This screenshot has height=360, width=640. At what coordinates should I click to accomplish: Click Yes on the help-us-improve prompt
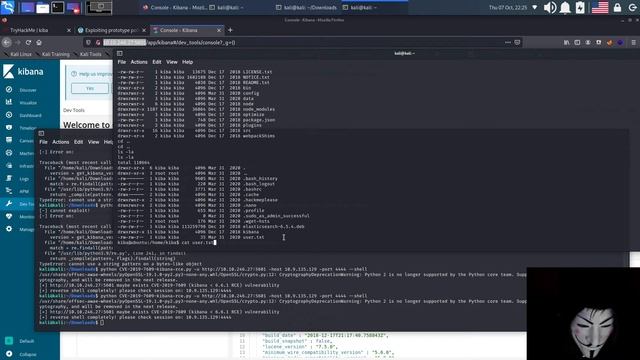90,88
